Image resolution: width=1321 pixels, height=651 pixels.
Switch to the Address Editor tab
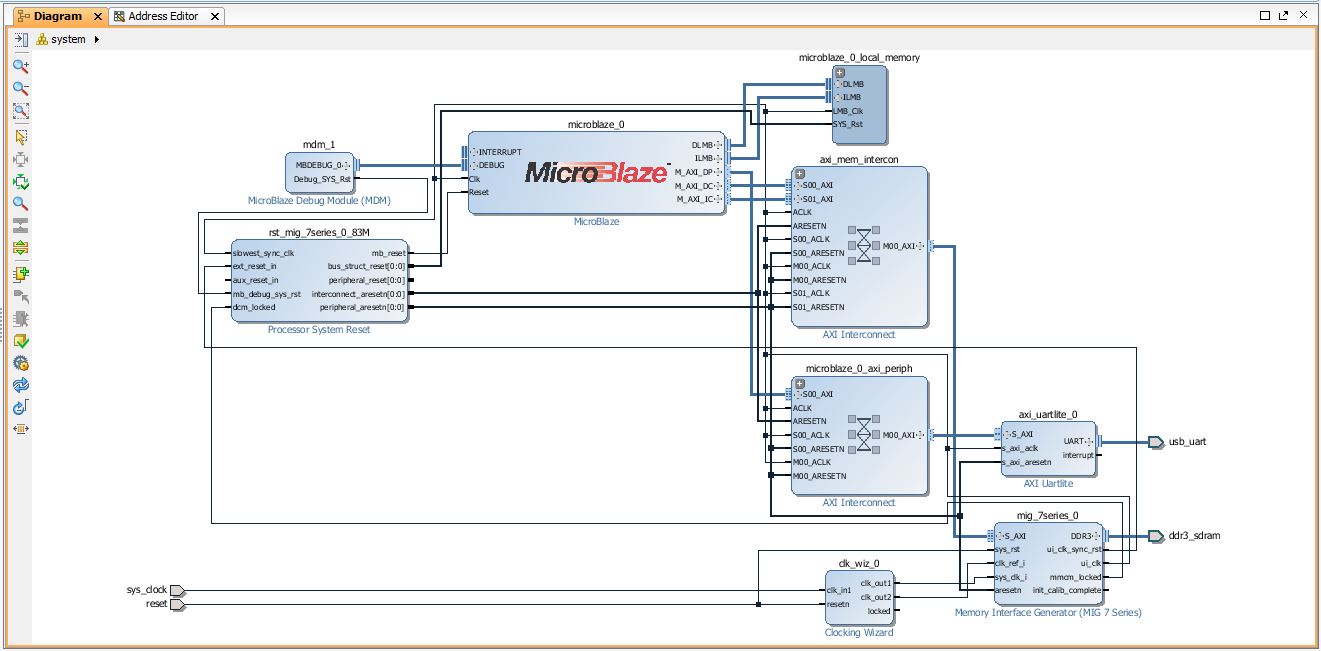[162, 16]
